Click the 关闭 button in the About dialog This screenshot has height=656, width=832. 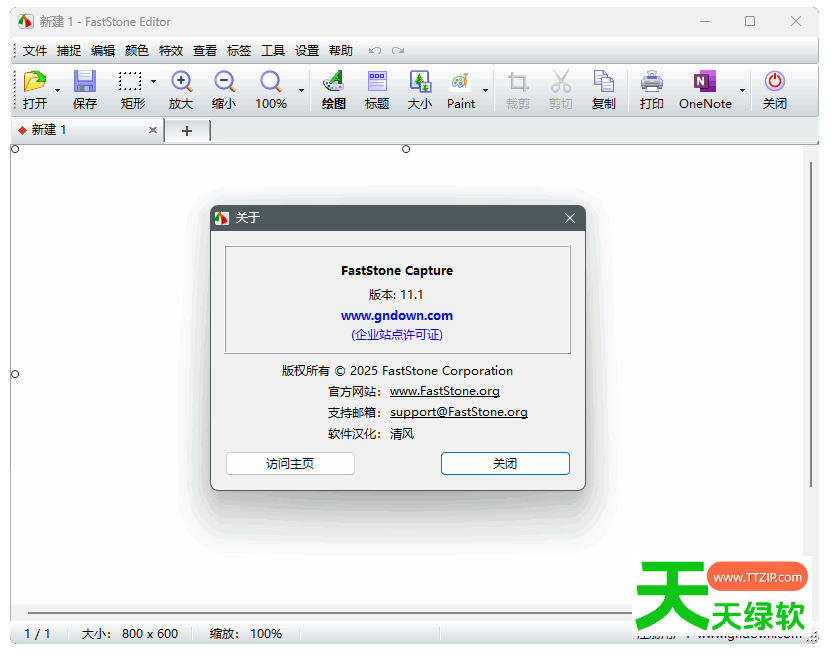pos(505,463)
